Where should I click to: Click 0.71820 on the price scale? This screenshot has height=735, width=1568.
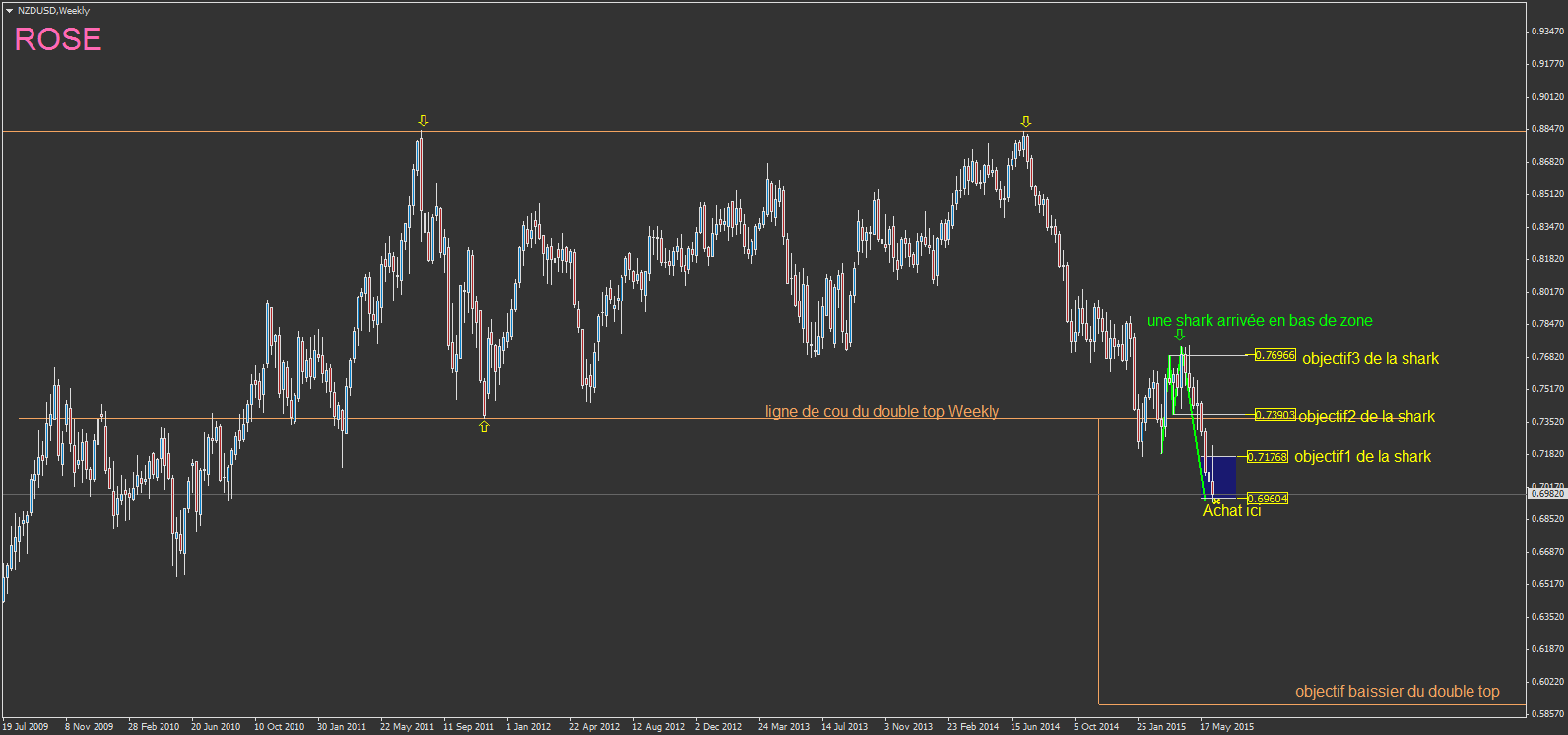(1546, 454)
